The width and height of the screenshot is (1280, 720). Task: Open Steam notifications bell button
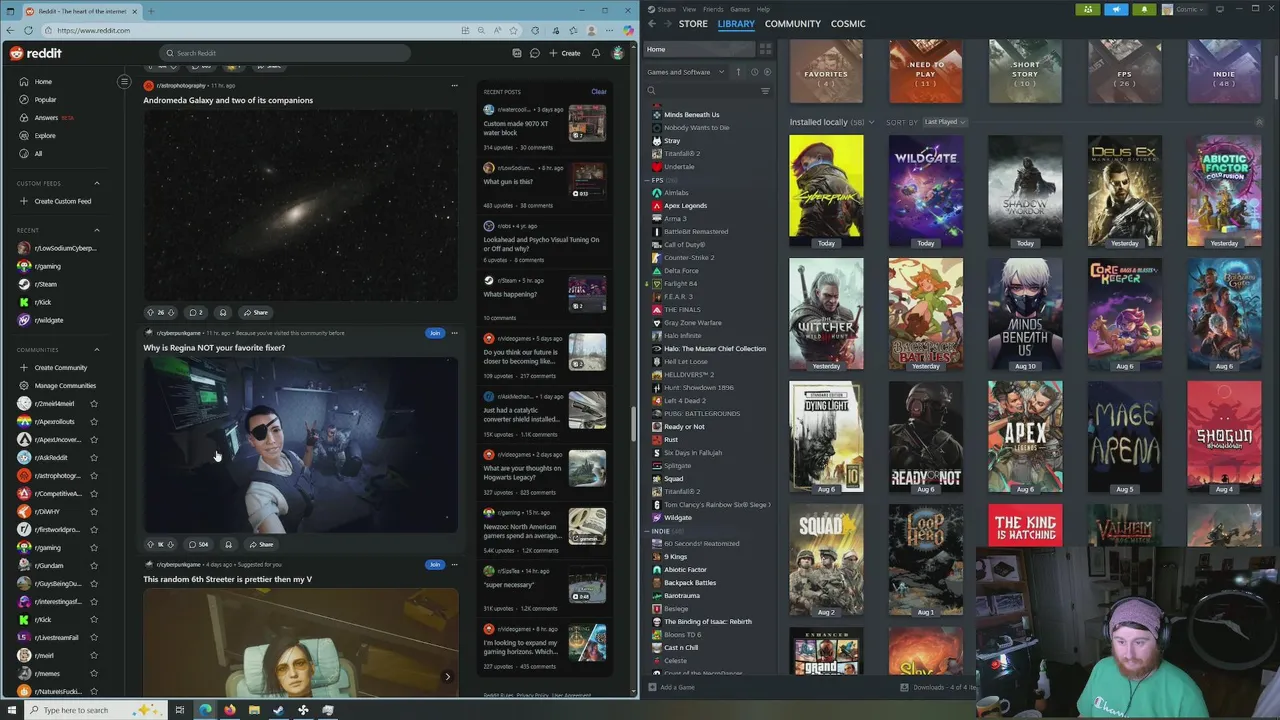[x=1144, y=9]
